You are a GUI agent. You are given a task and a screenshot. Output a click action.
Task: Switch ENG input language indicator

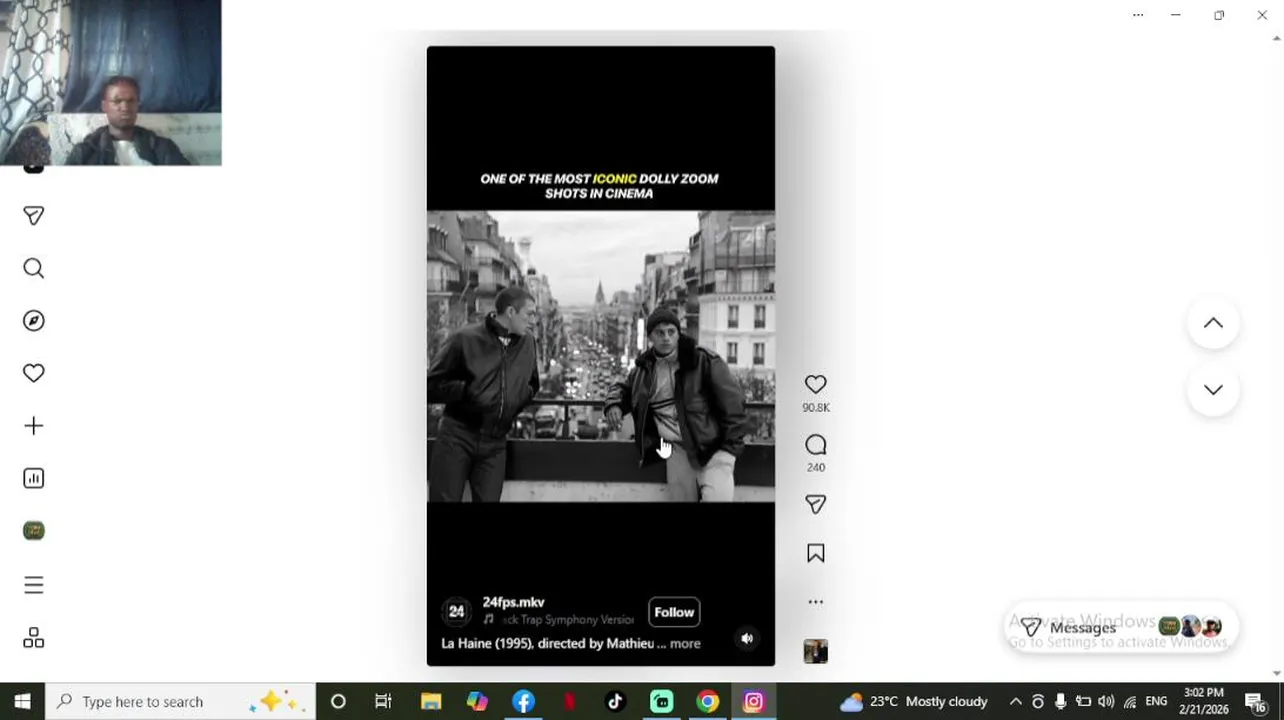1156,701
